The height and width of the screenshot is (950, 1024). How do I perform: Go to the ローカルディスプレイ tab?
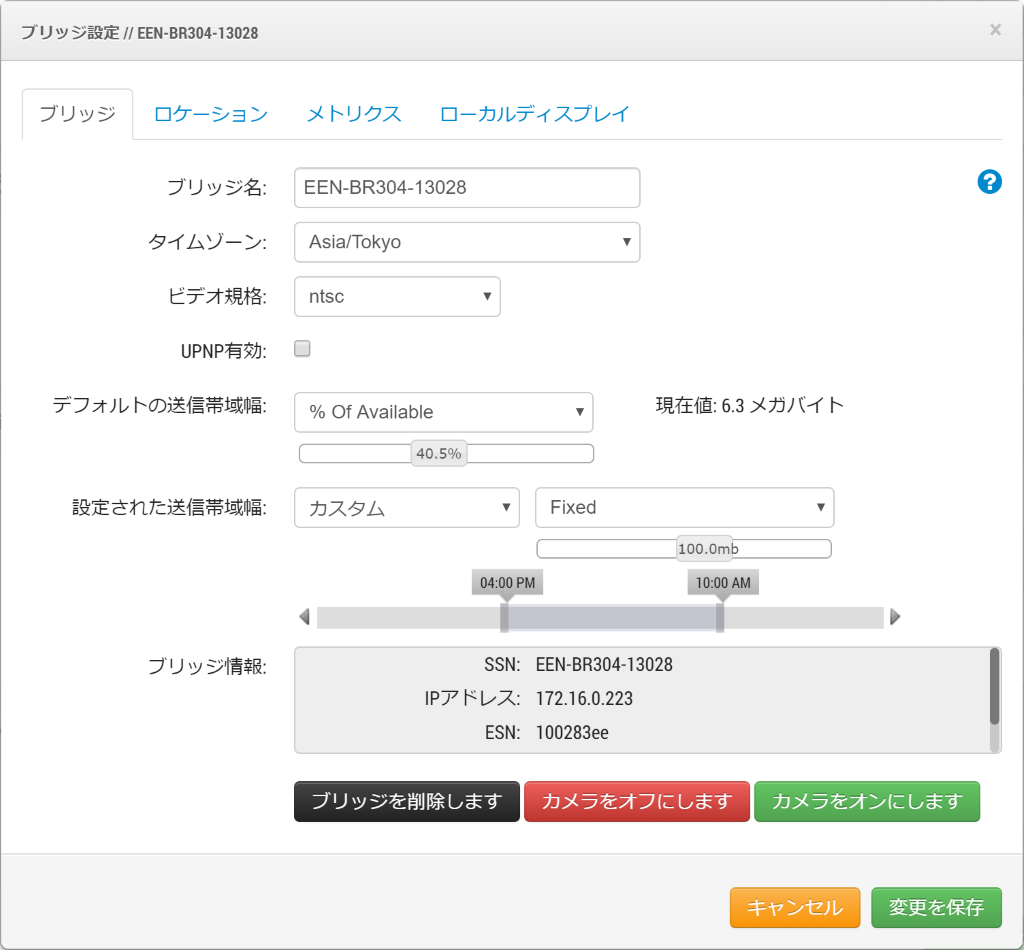534,114
